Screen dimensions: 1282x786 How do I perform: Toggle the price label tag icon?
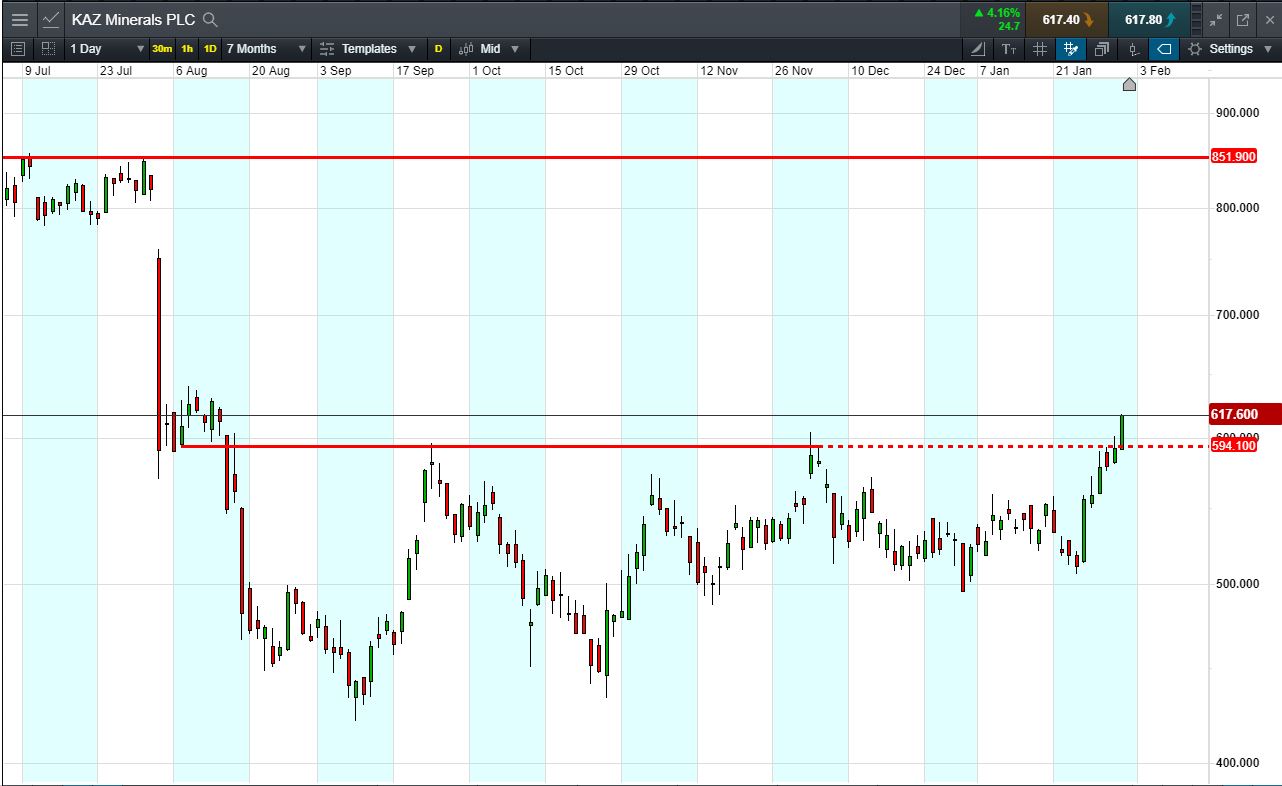tap(1164, 48)
